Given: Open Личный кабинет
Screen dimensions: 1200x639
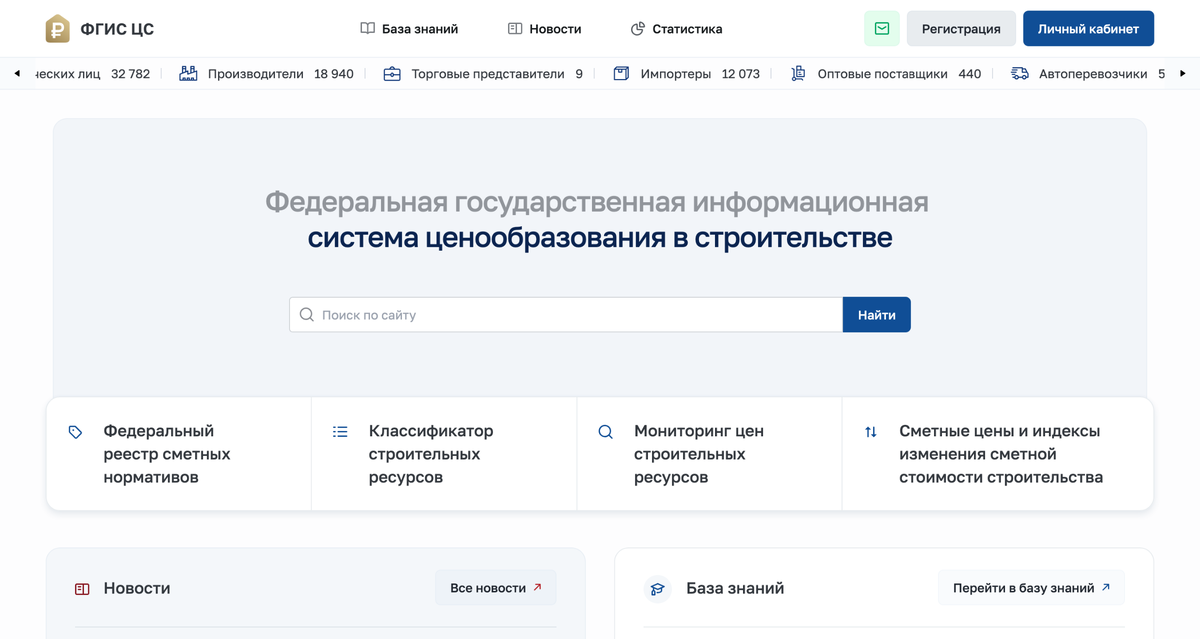Looking at the screenshot, I should (x=1088, y=28).
